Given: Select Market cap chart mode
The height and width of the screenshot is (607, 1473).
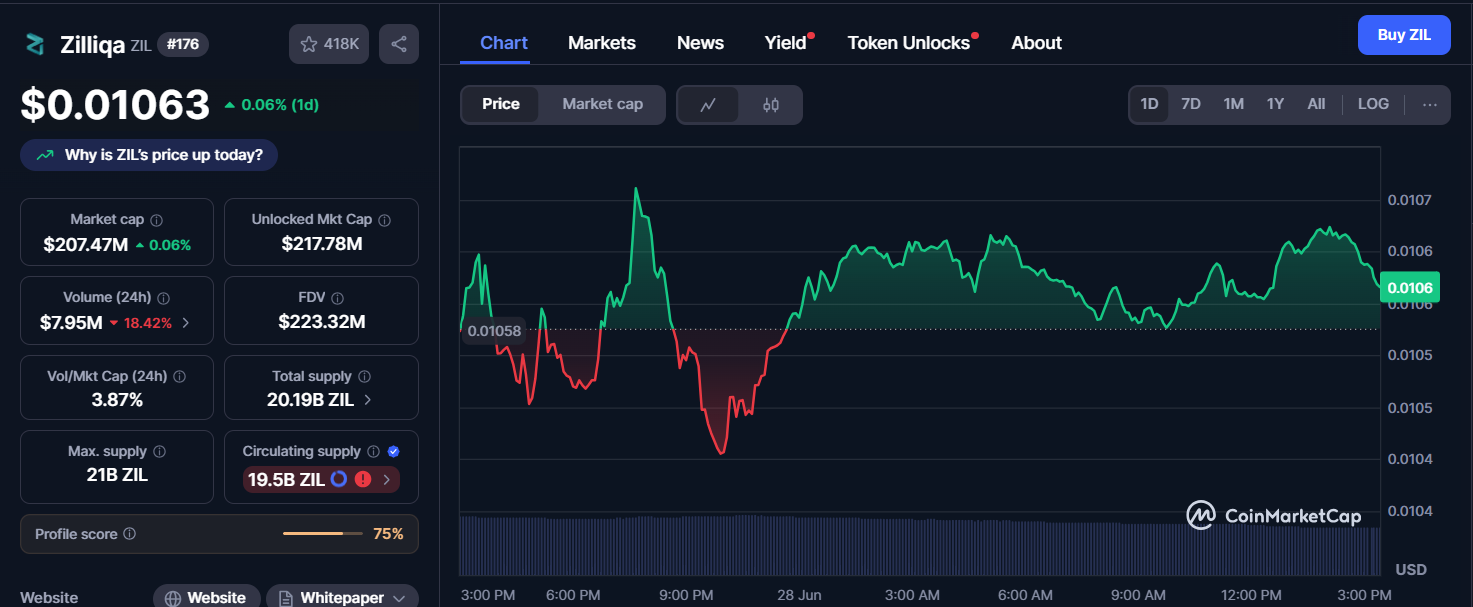Looking at the screenshot, I should point(602,104).
